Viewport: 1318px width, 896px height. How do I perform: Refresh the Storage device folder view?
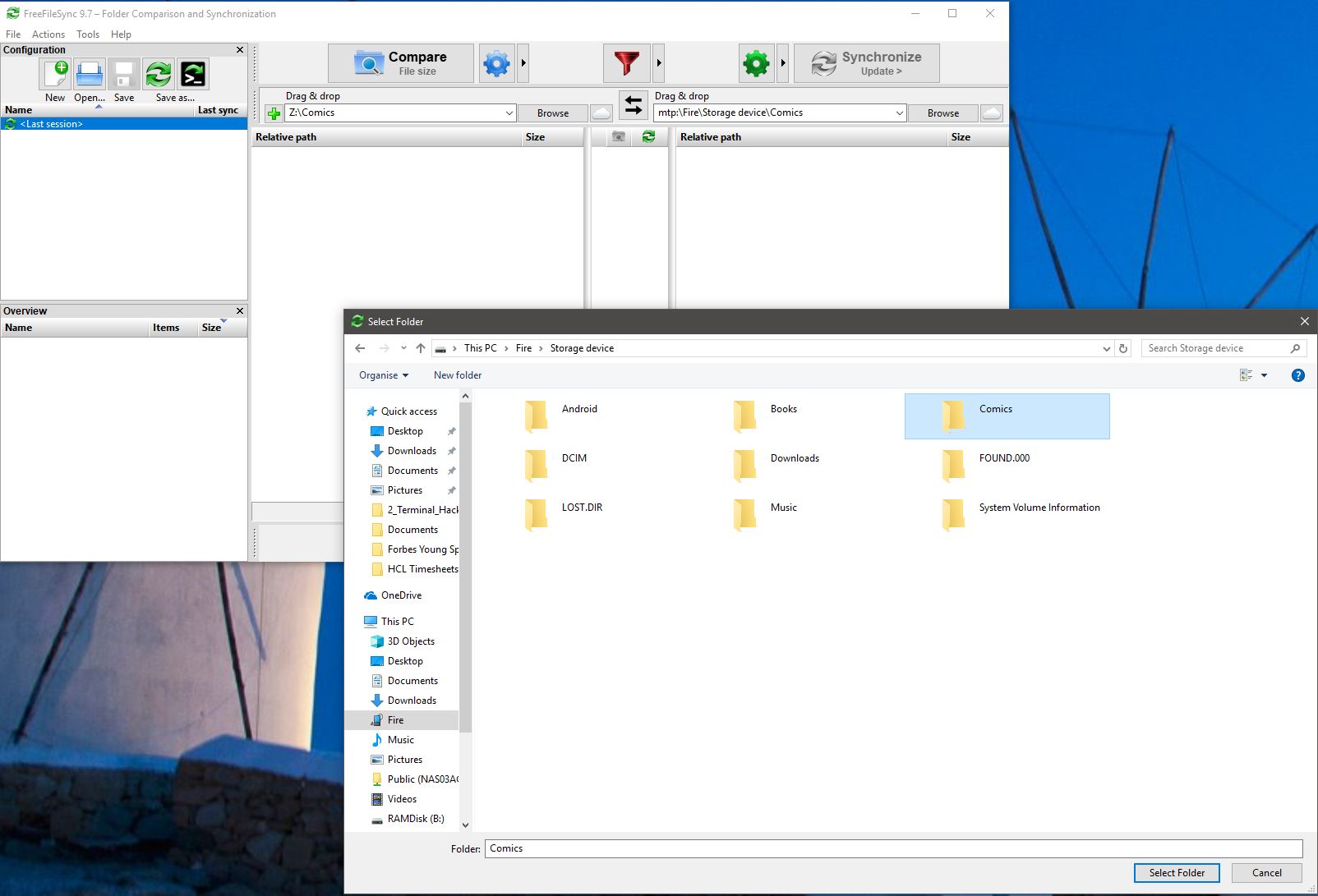click(1123, 348)
